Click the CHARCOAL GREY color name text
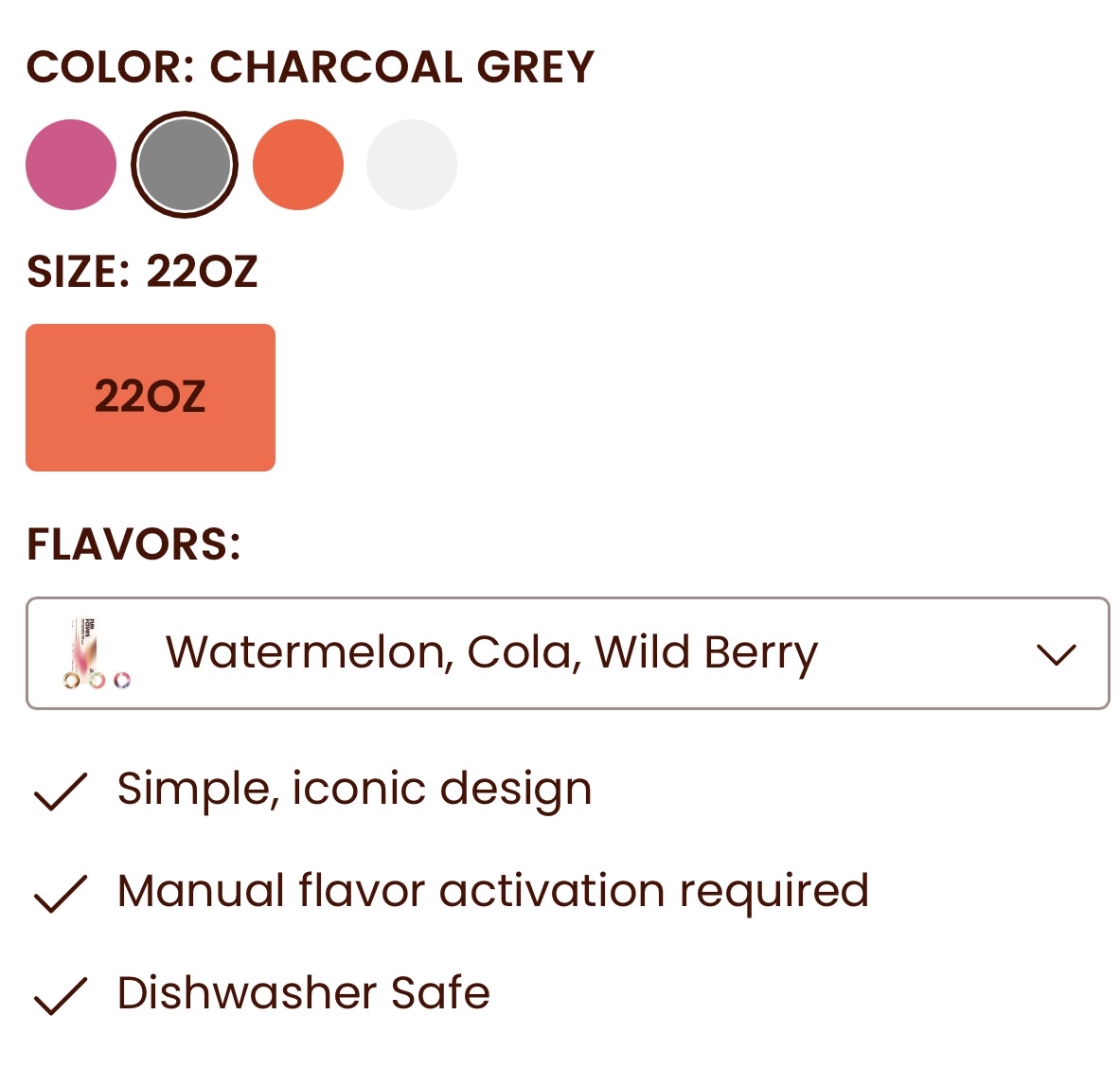This screenshot has height=1068, width=1120. tap(401, 68)
